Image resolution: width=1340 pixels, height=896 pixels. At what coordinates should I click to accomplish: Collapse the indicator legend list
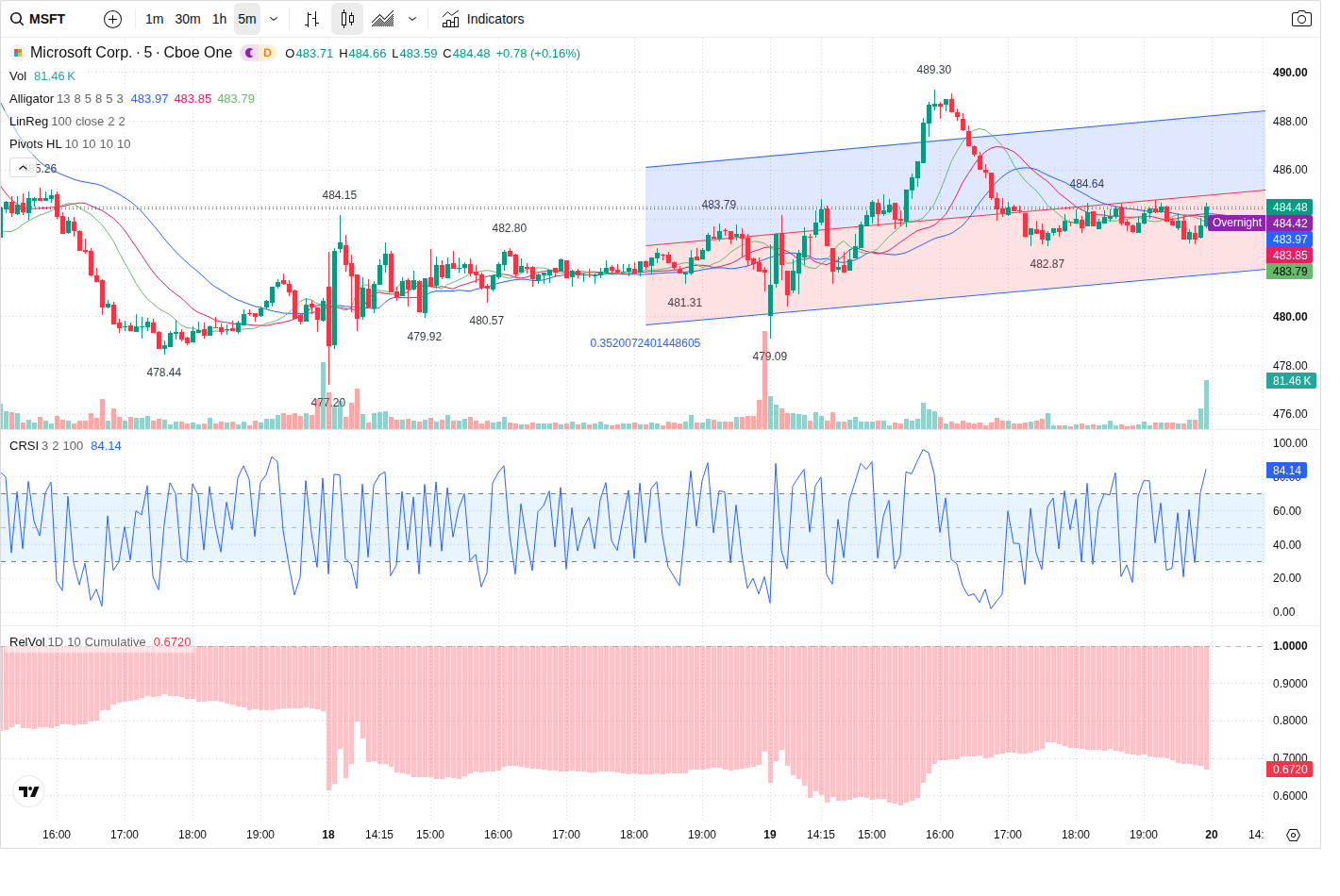pyautogui.click(x=23, y=168)
